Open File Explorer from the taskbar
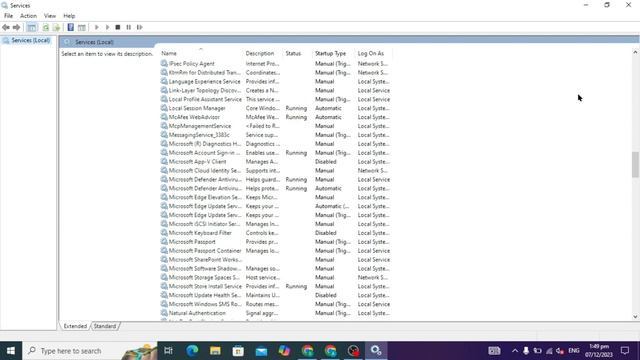Screen dimensions: 640x360 (x=215, y=351)
